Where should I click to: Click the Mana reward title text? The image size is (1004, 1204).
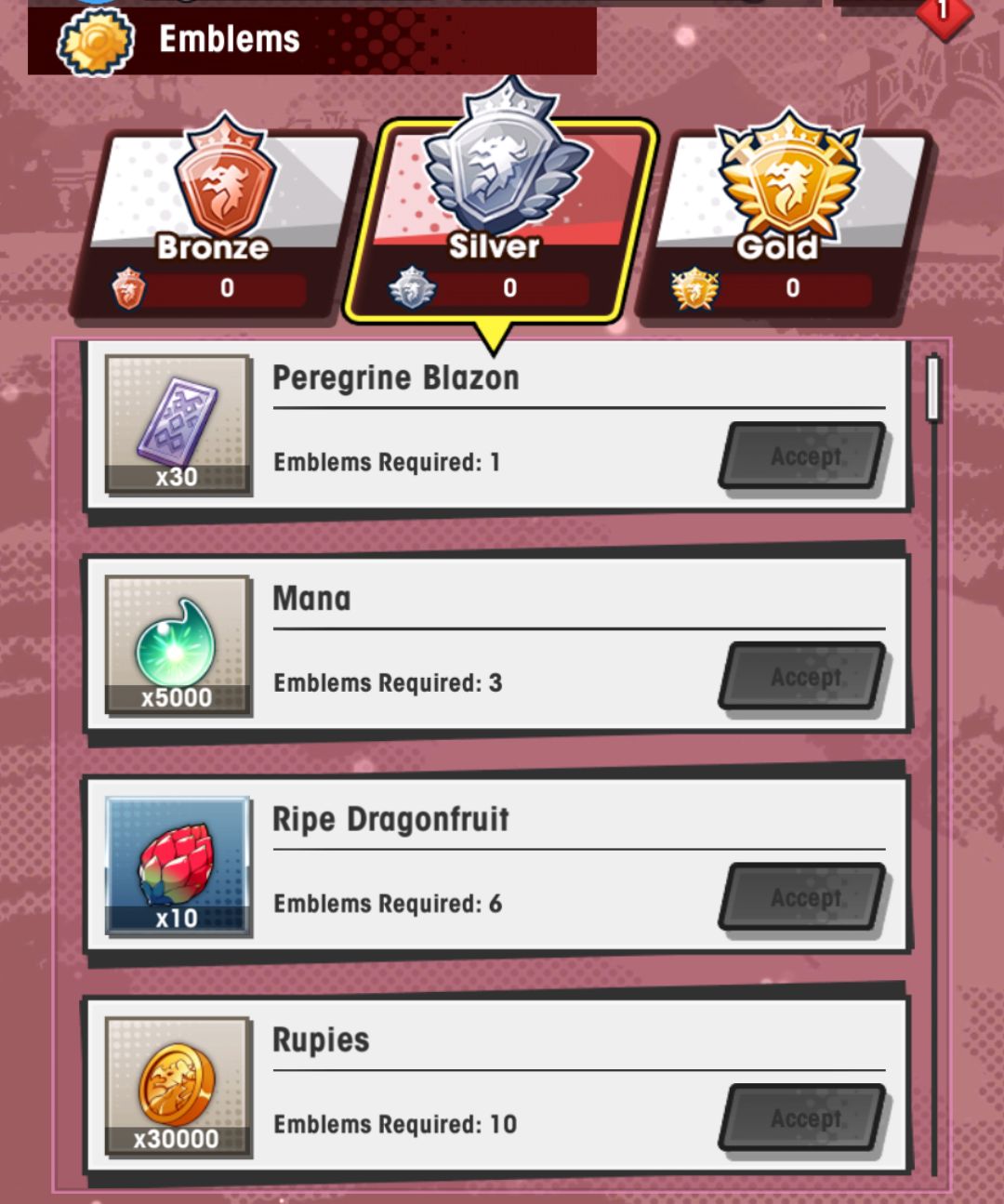pyautogui.click(x=311, y=599)
